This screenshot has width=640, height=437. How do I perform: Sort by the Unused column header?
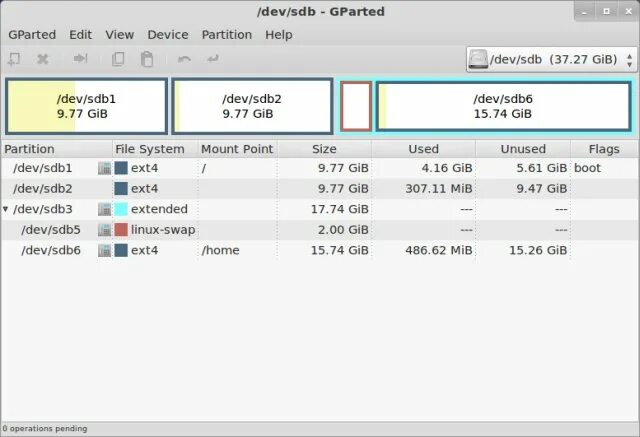pos(523,149)
